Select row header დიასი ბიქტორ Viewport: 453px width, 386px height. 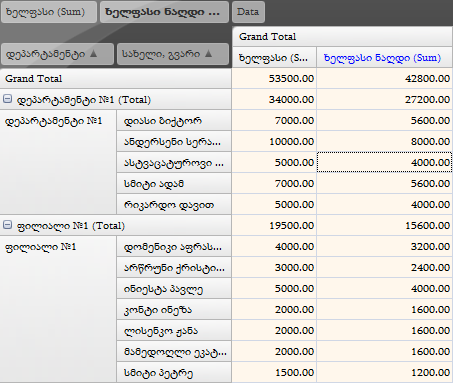click(174, 120)
